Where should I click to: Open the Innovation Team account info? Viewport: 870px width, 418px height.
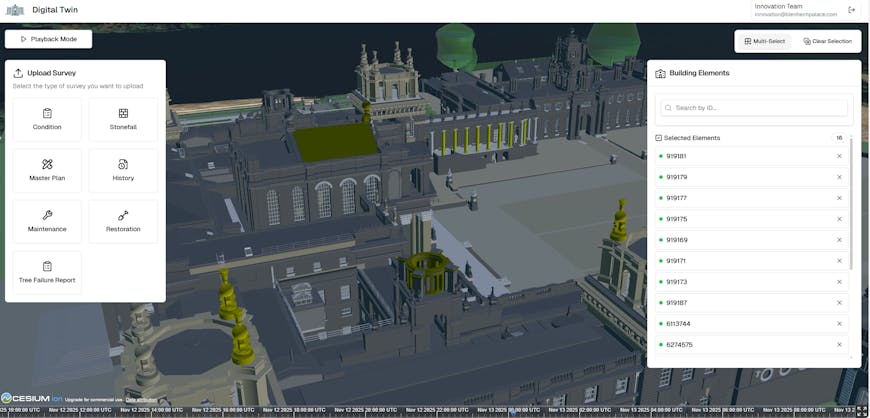796,10
